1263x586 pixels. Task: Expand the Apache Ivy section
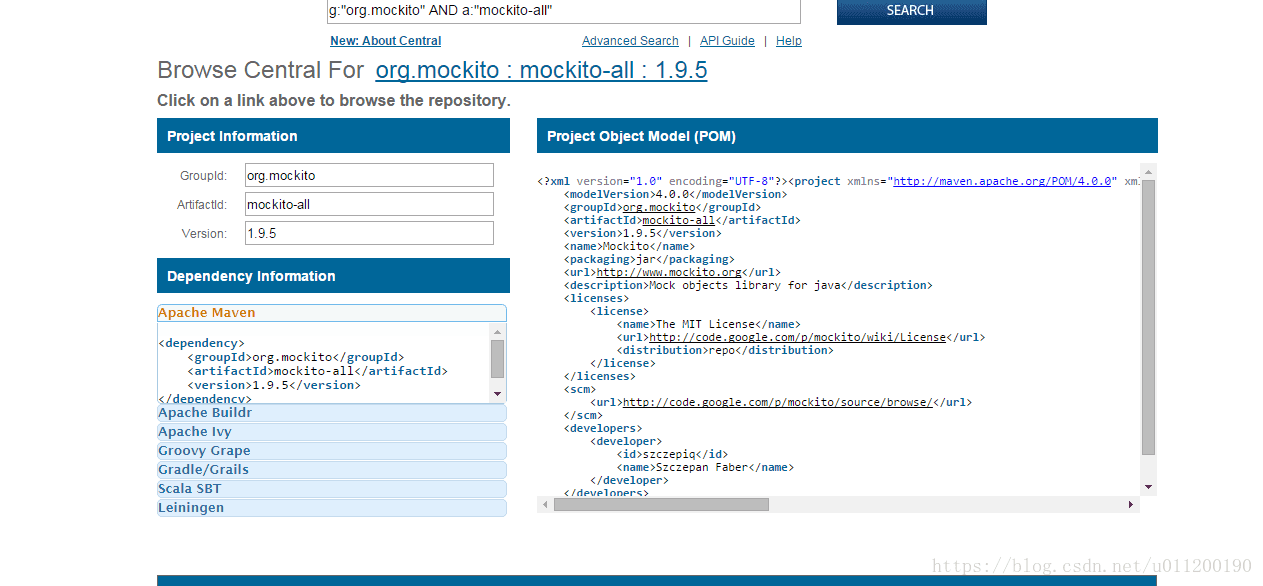(x=332, y=432)
